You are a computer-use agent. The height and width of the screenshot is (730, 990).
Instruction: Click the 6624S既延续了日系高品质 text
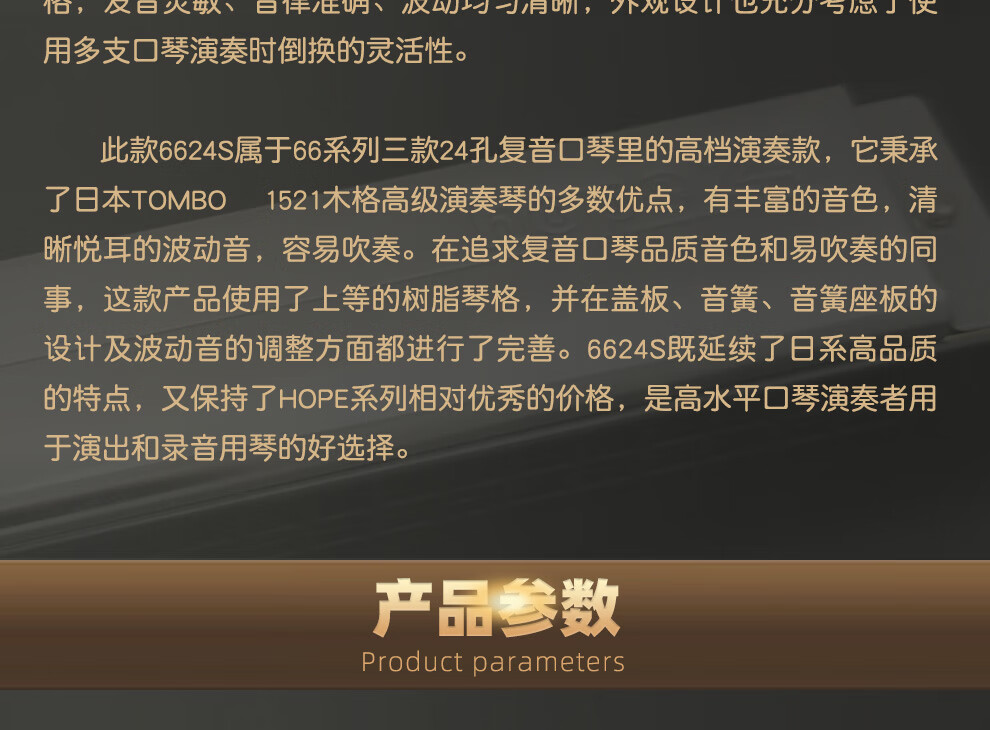point(761,349)
